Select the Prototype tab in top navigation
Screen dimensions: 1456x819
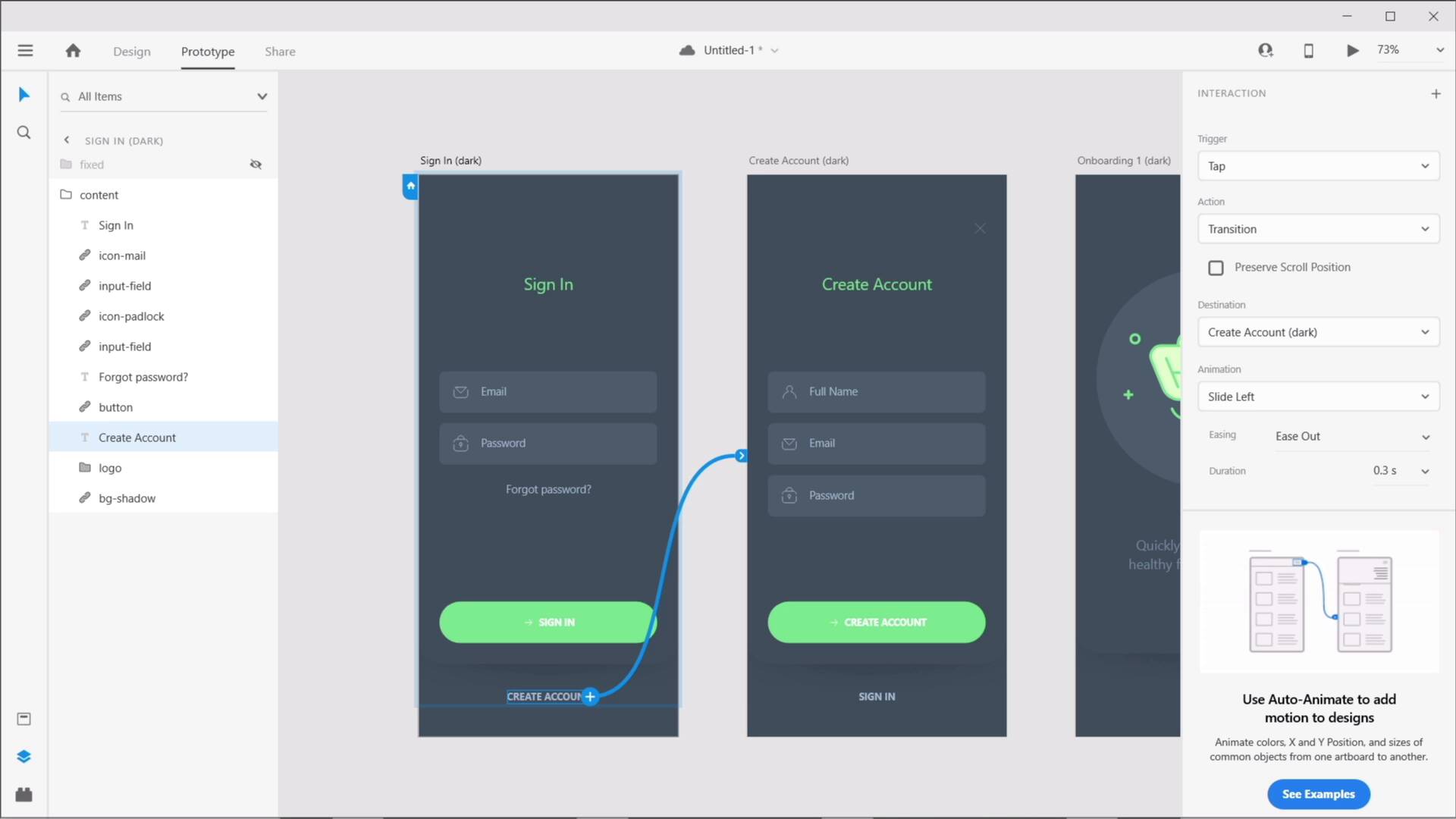[207, 51]
